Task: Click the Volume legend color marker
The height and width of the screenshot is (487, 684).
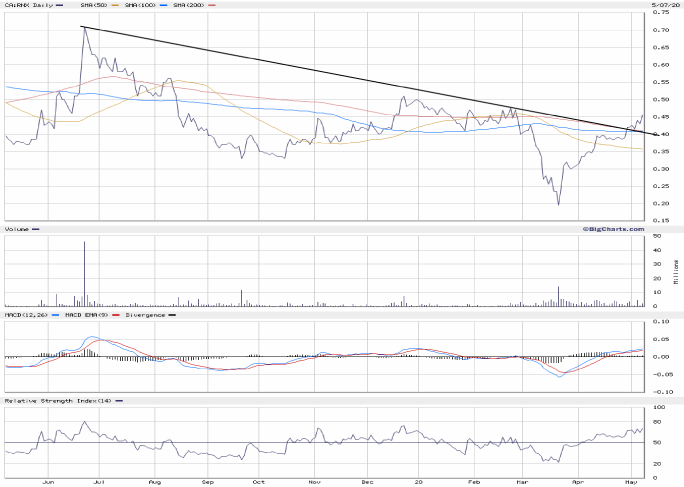Action: (x=35, y=229)
